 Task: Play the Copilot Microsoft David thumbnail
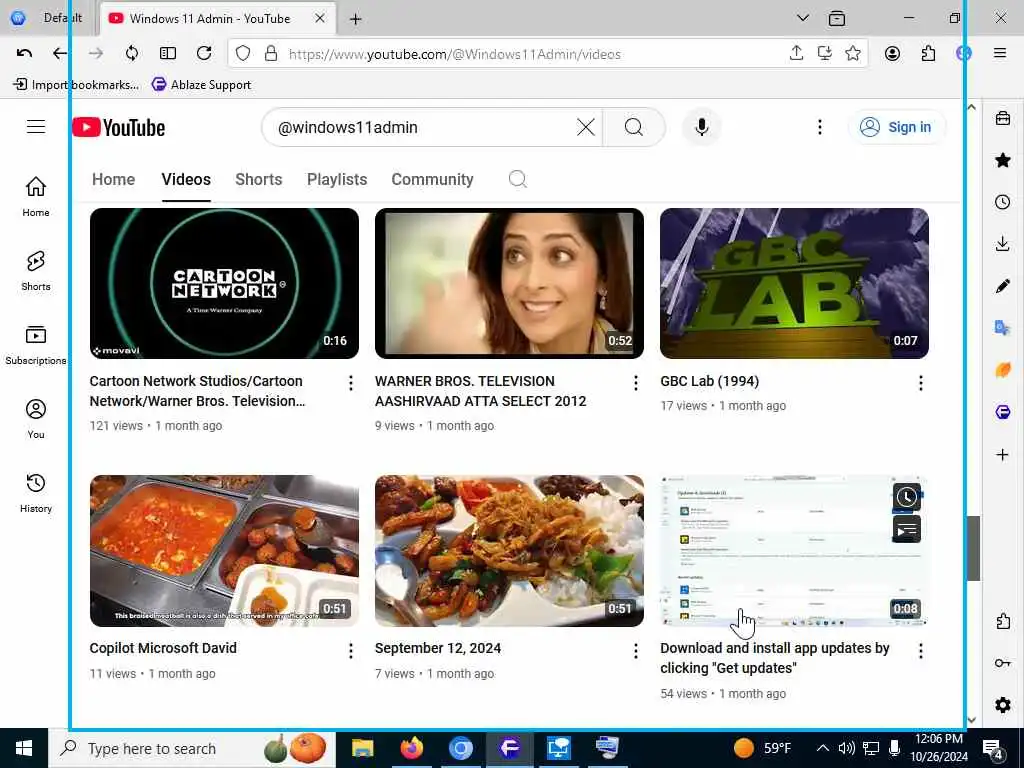tap(224, 551)
